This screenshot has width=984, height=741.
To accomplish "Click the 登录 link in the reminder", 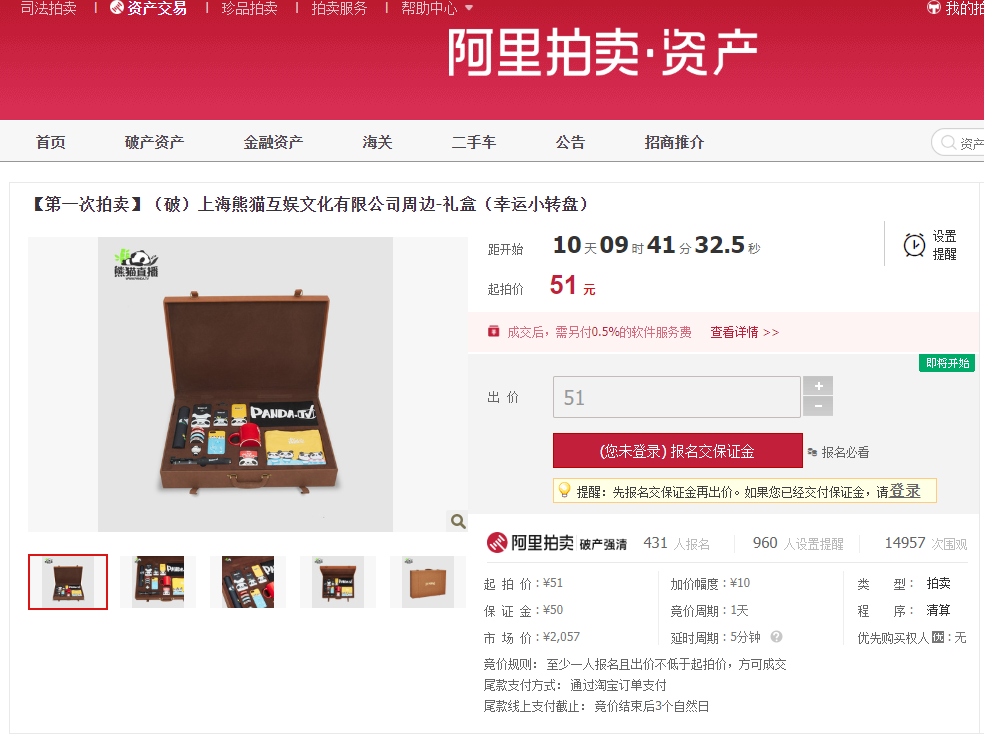I will 904,491.
